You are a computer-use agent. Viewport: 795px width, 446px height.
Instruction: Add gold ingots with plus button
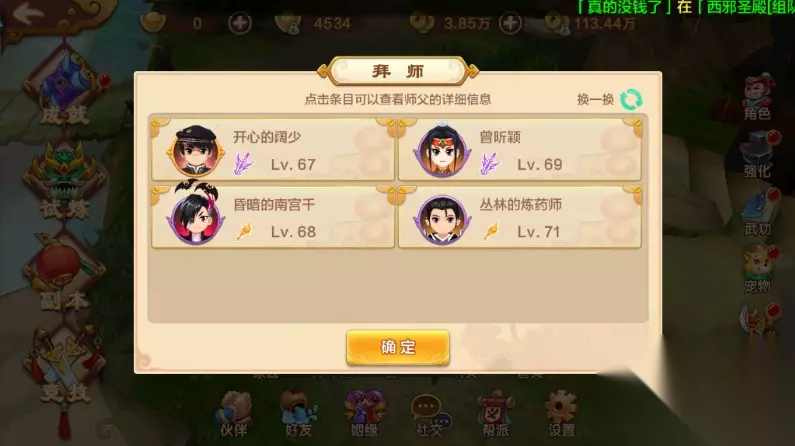point(239,23)
